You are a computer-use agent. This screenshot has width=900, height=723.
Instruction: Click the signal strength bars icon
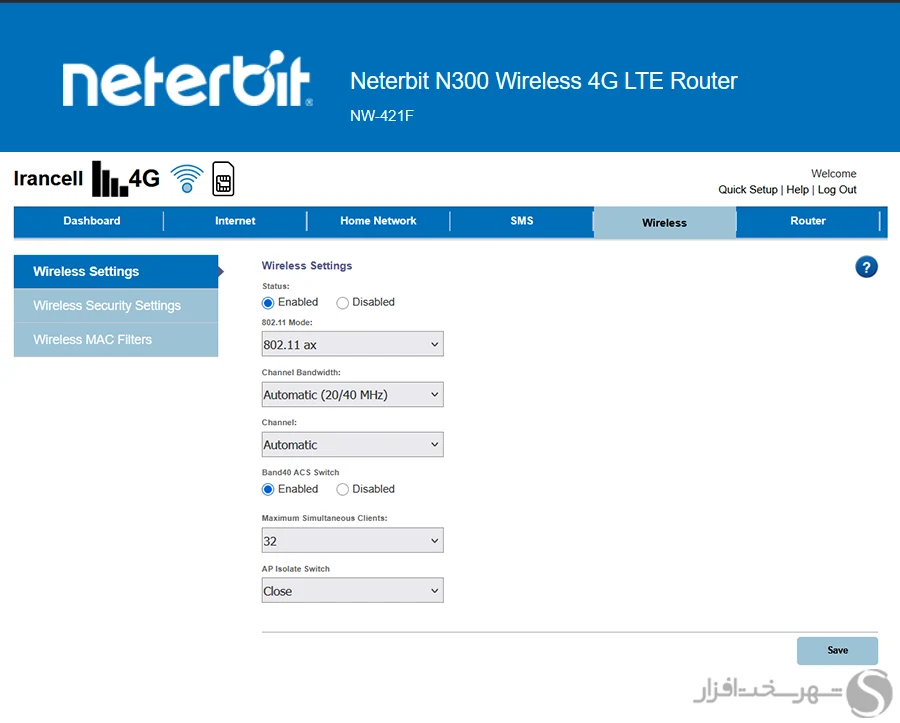[x=110, y=179]
